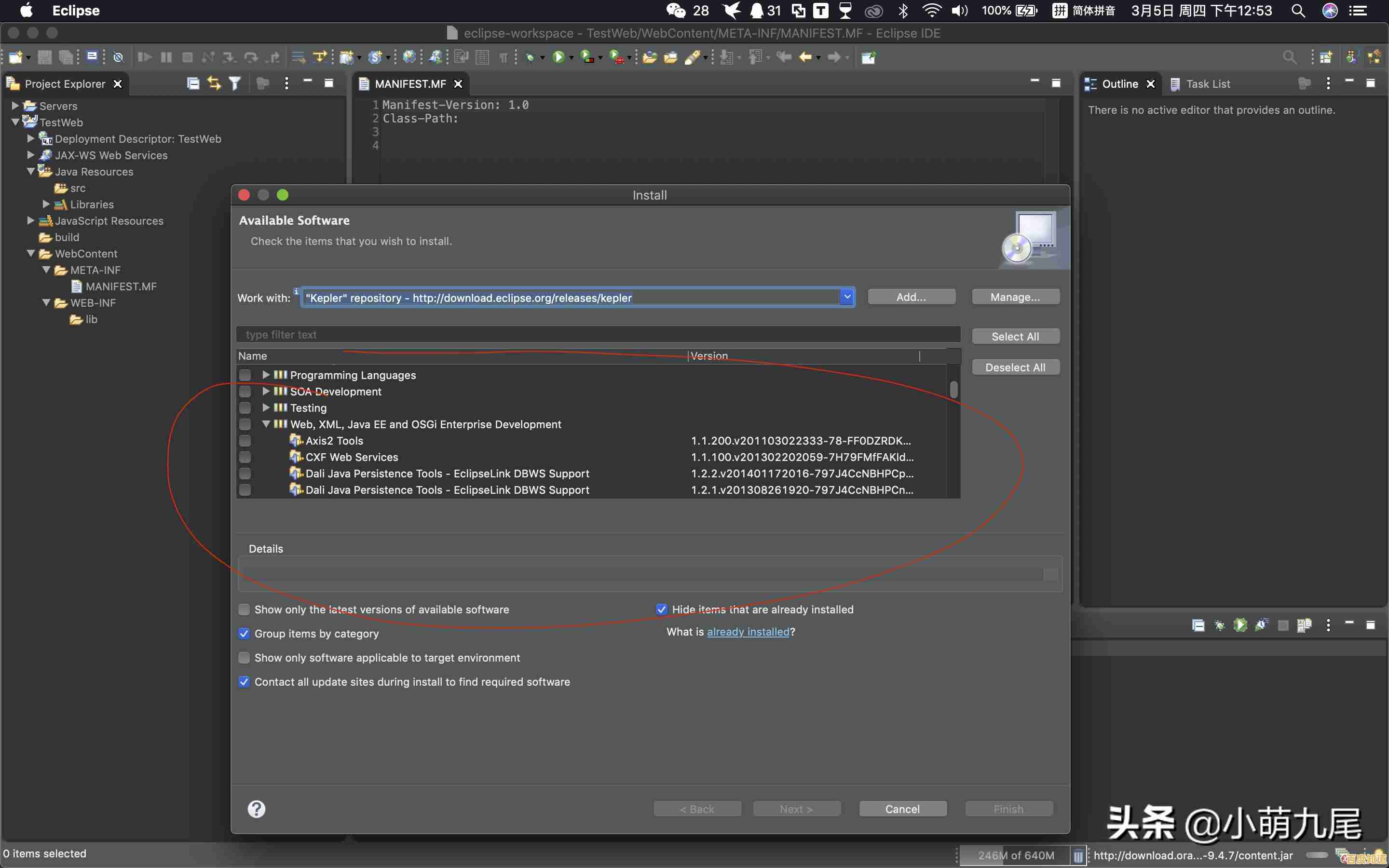Screen dimensions: 1389x868
Task: Click the type filter text field
Action: pyautogui.click(x=597, y=335)
